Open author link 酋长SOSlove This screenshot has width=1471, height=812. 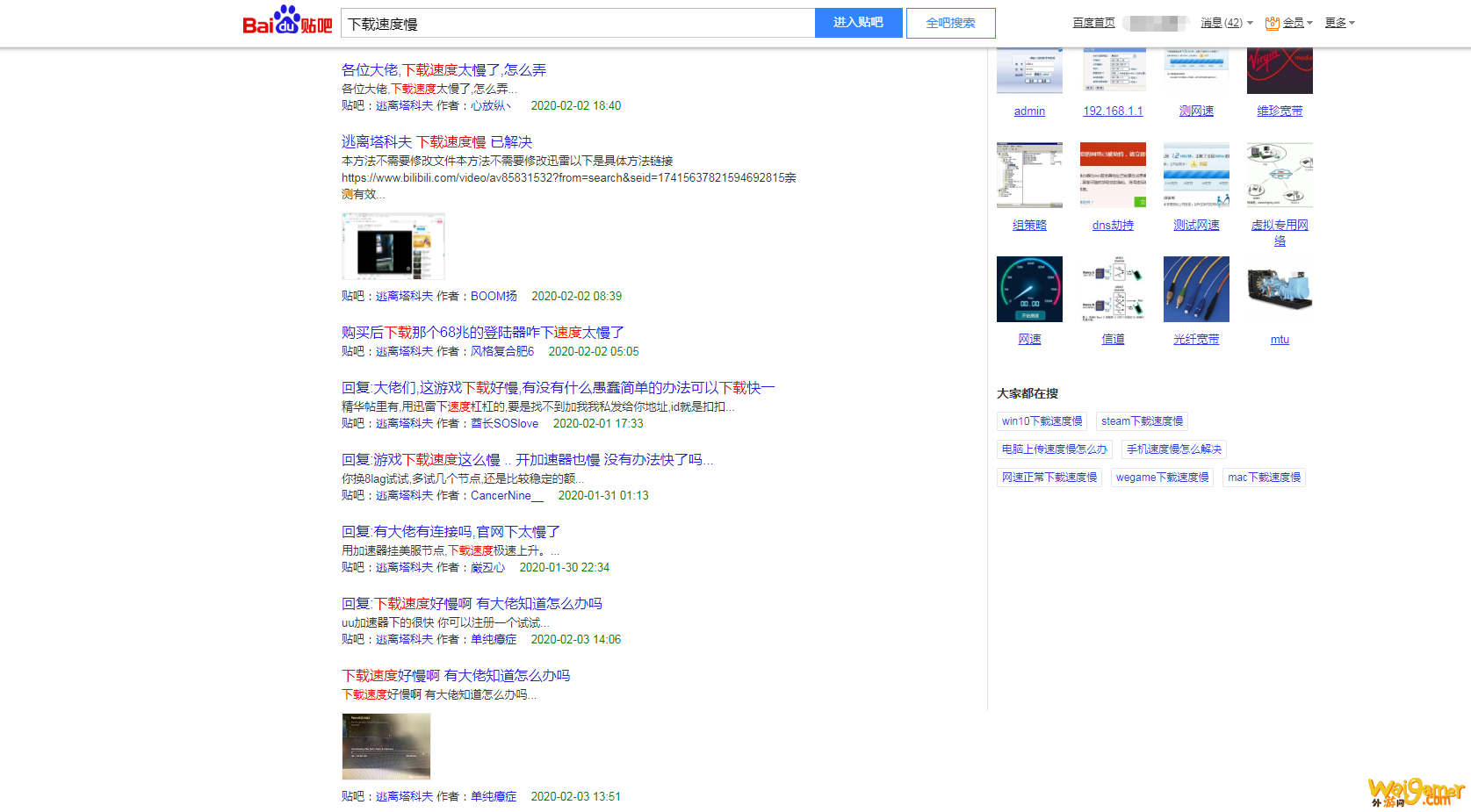pos(505,423)
